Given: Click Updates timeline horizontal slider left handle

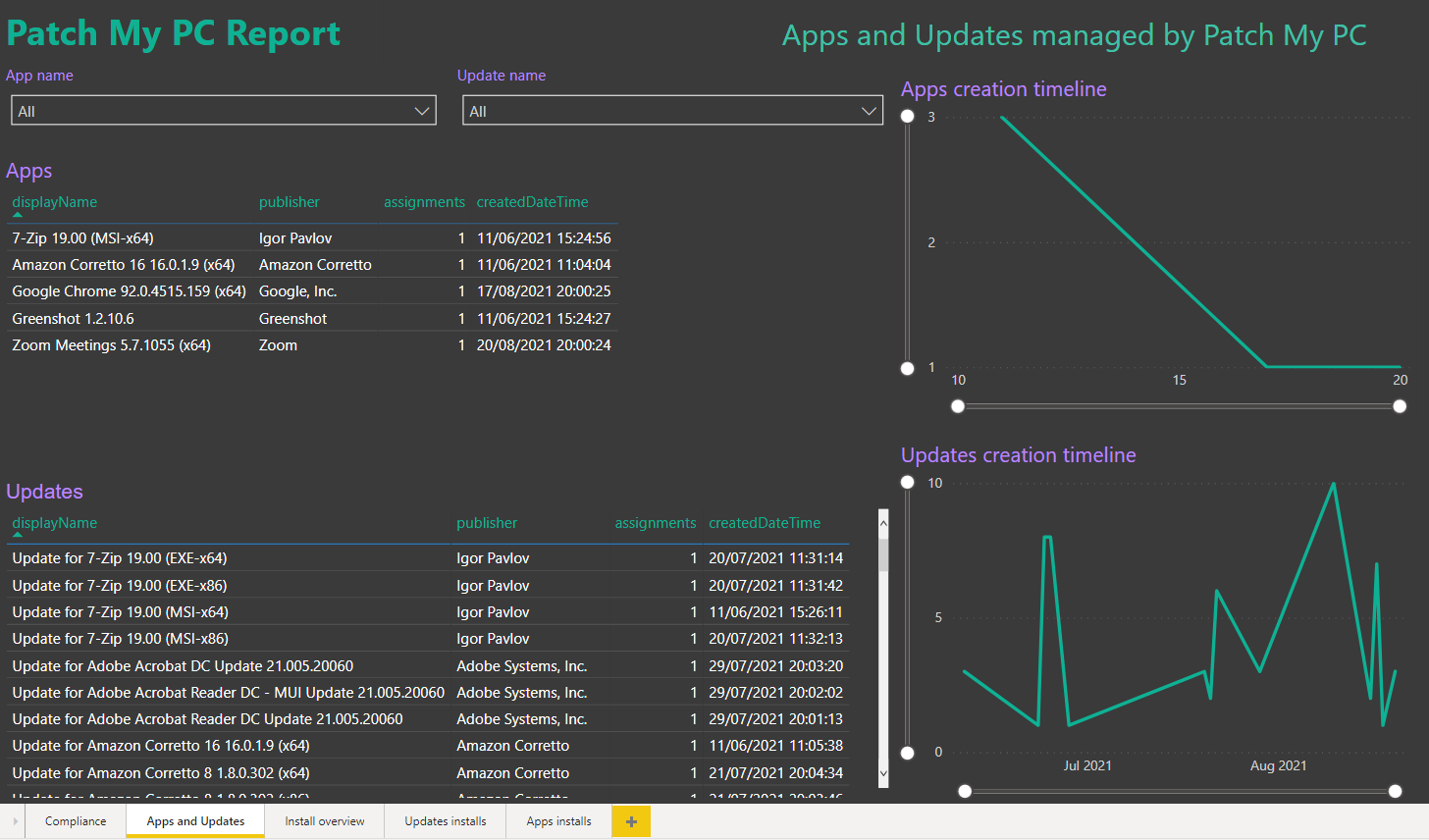Looking at the screenshot, I should coord(966,791).
